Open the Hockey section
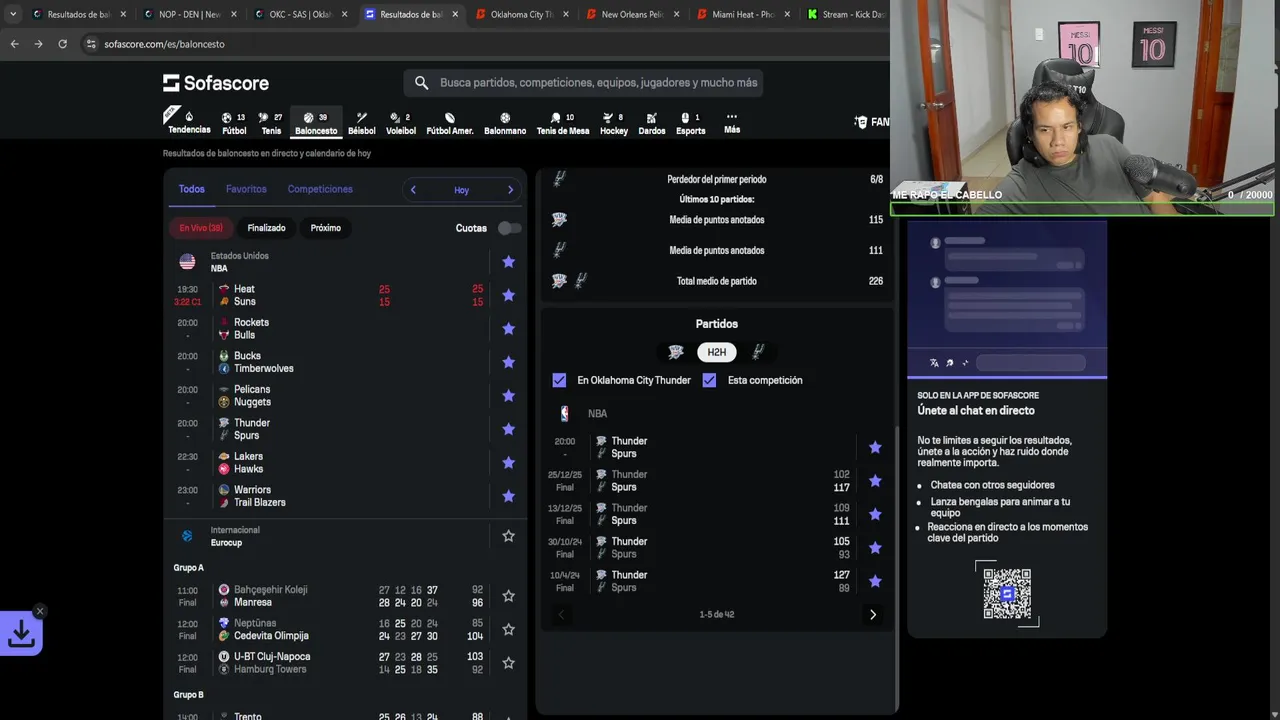The width and height of the screenshot is (1280, 720). click(614, 123)
